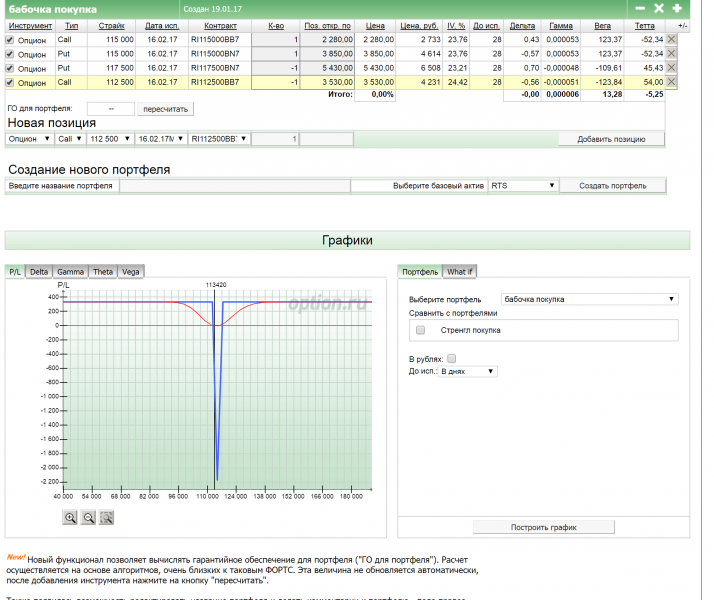Uncheck the first Call 115 000 row checkbox

(10, 40)
